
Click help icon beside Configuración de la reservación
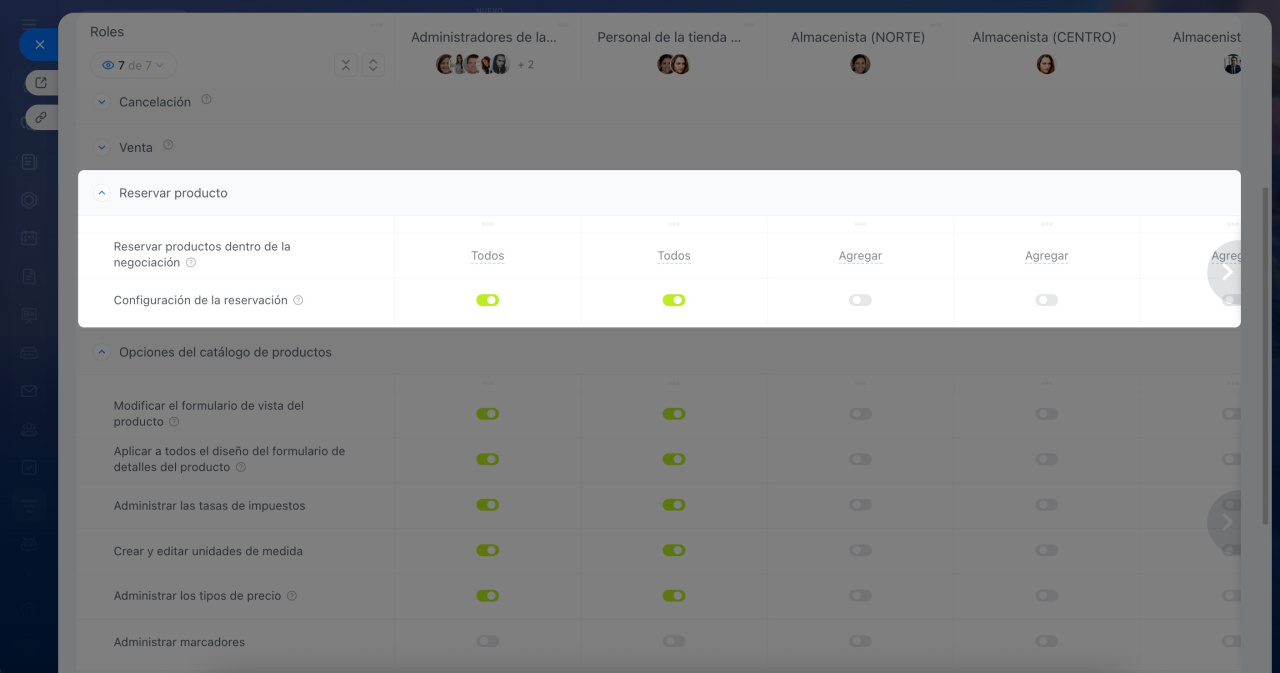point(298,300)
